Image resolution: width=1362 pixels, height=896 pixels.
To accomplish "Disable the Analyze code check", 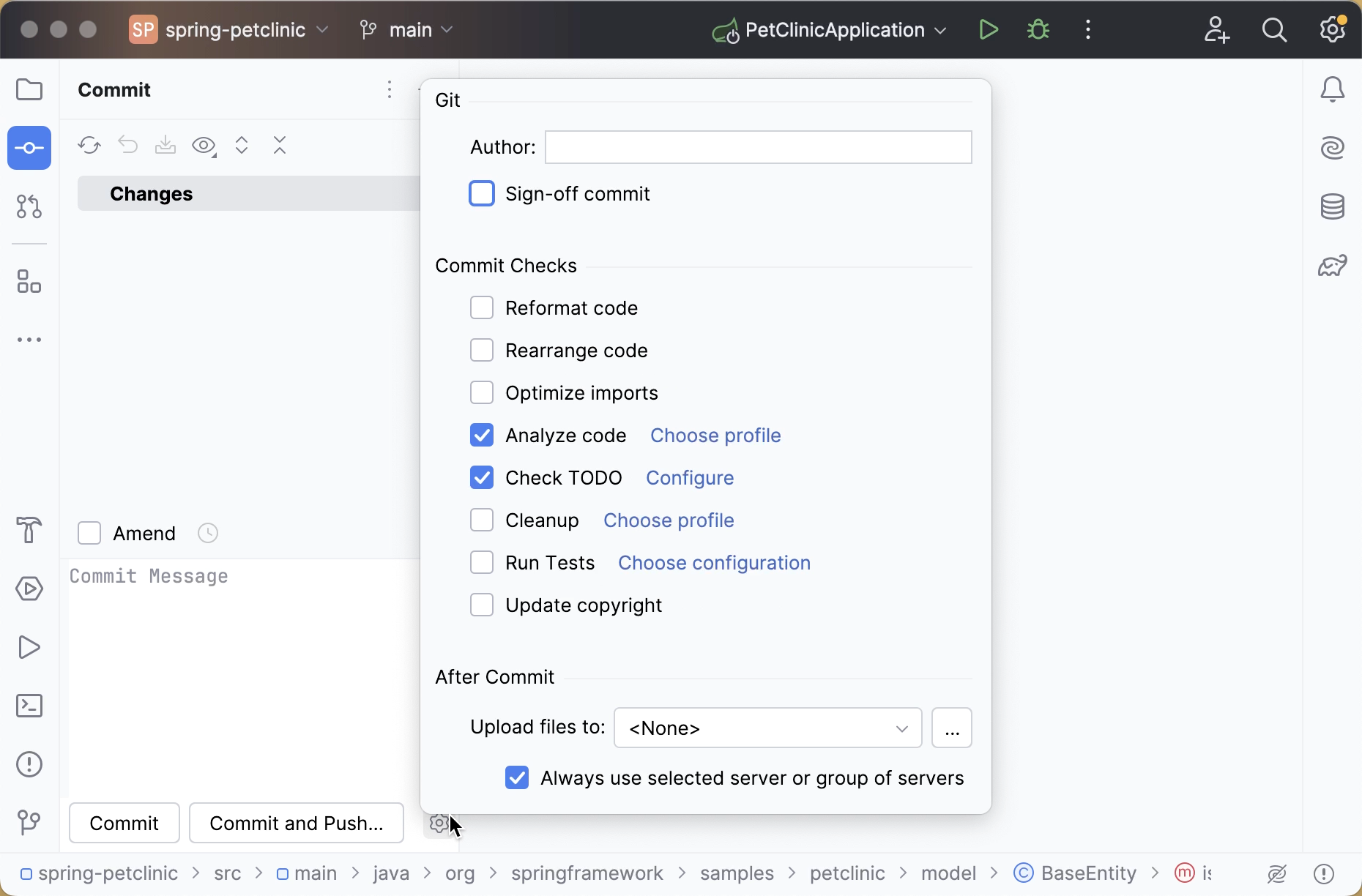I will (x=482, y=435).
